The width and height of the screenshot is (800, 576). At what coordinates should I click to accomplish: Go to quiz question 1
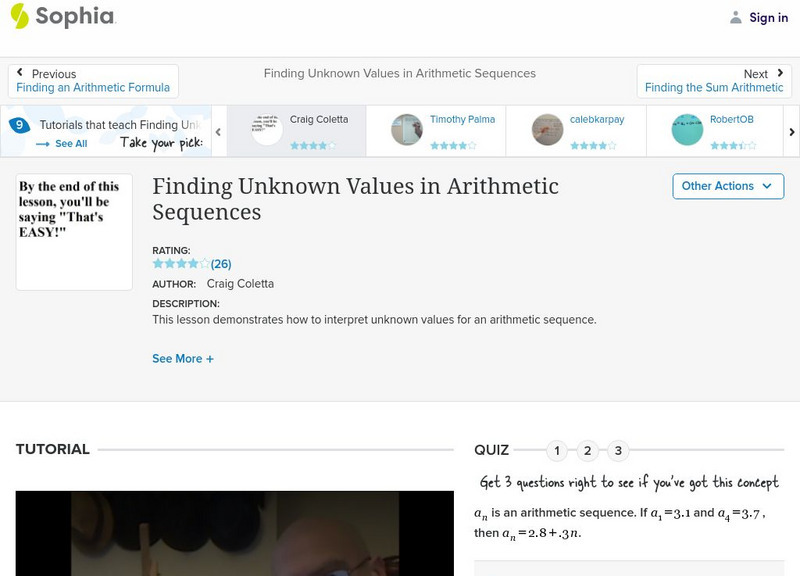[x=557, y=450]
